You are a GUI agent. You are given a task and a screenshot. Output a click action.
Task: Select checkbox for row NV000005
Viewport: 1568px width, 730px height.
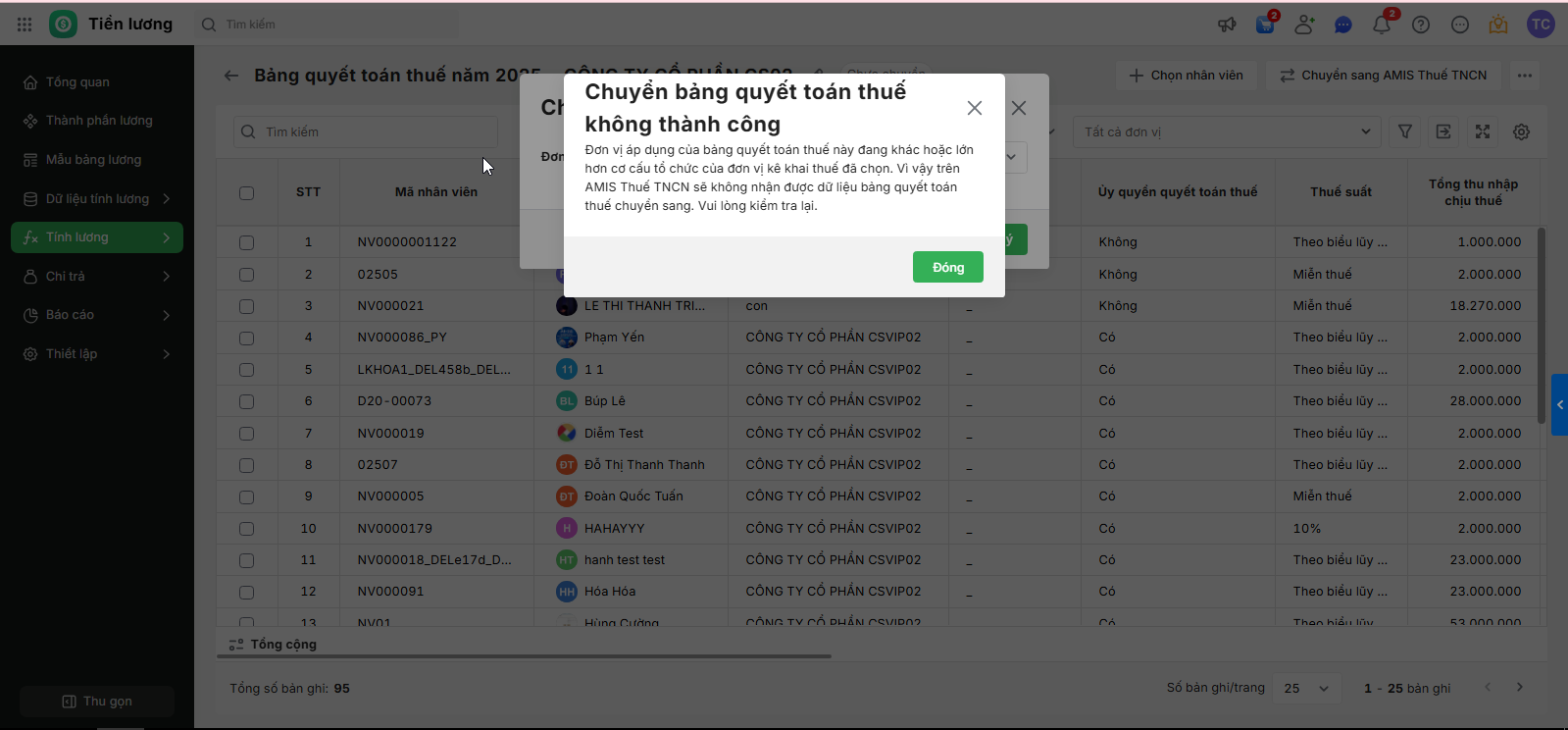tap(246, 497)
